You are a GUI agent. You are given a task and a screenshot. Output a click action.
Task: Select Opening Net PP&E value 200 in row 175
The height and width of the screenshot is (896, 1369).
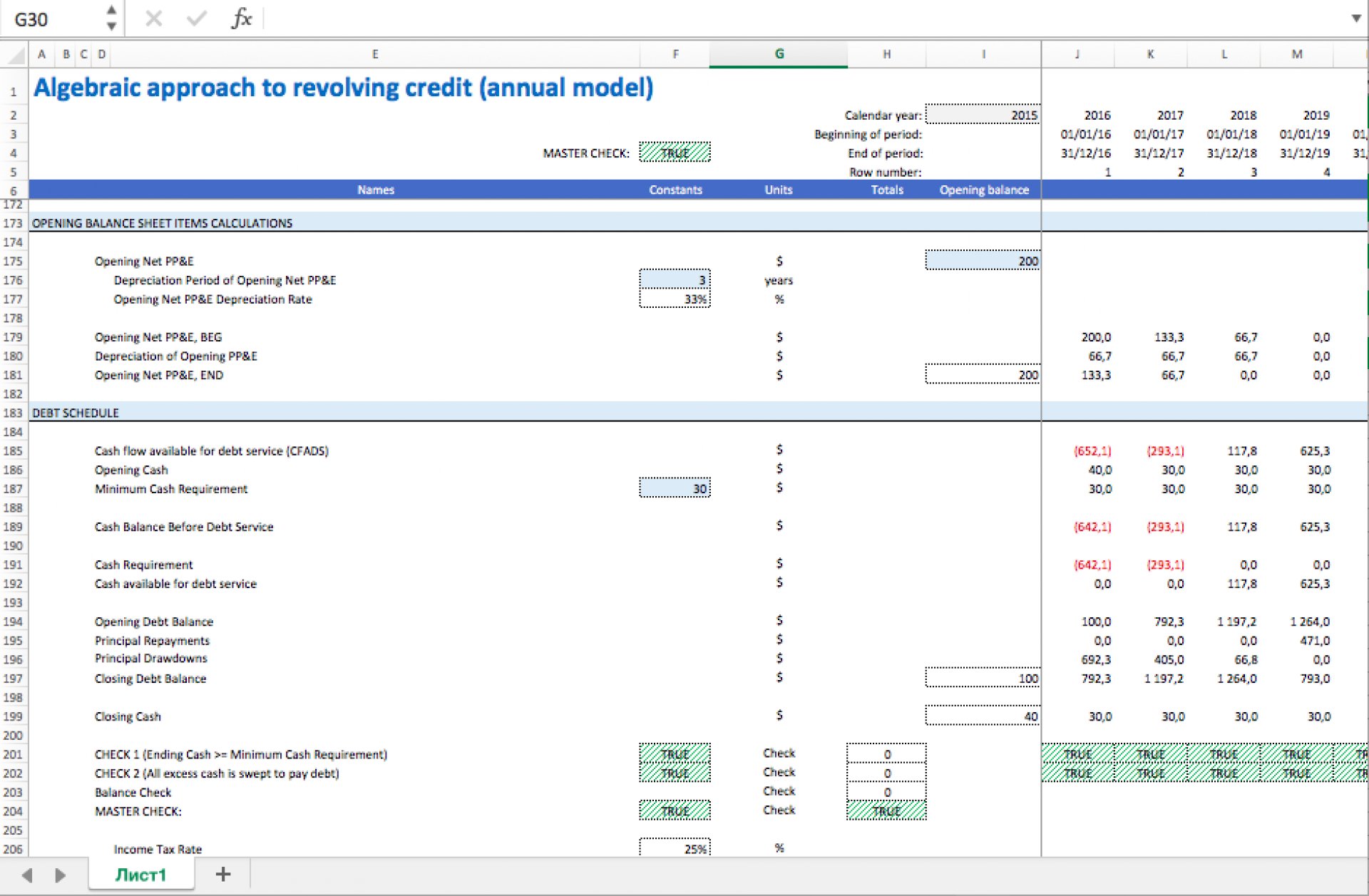(983, 261)
